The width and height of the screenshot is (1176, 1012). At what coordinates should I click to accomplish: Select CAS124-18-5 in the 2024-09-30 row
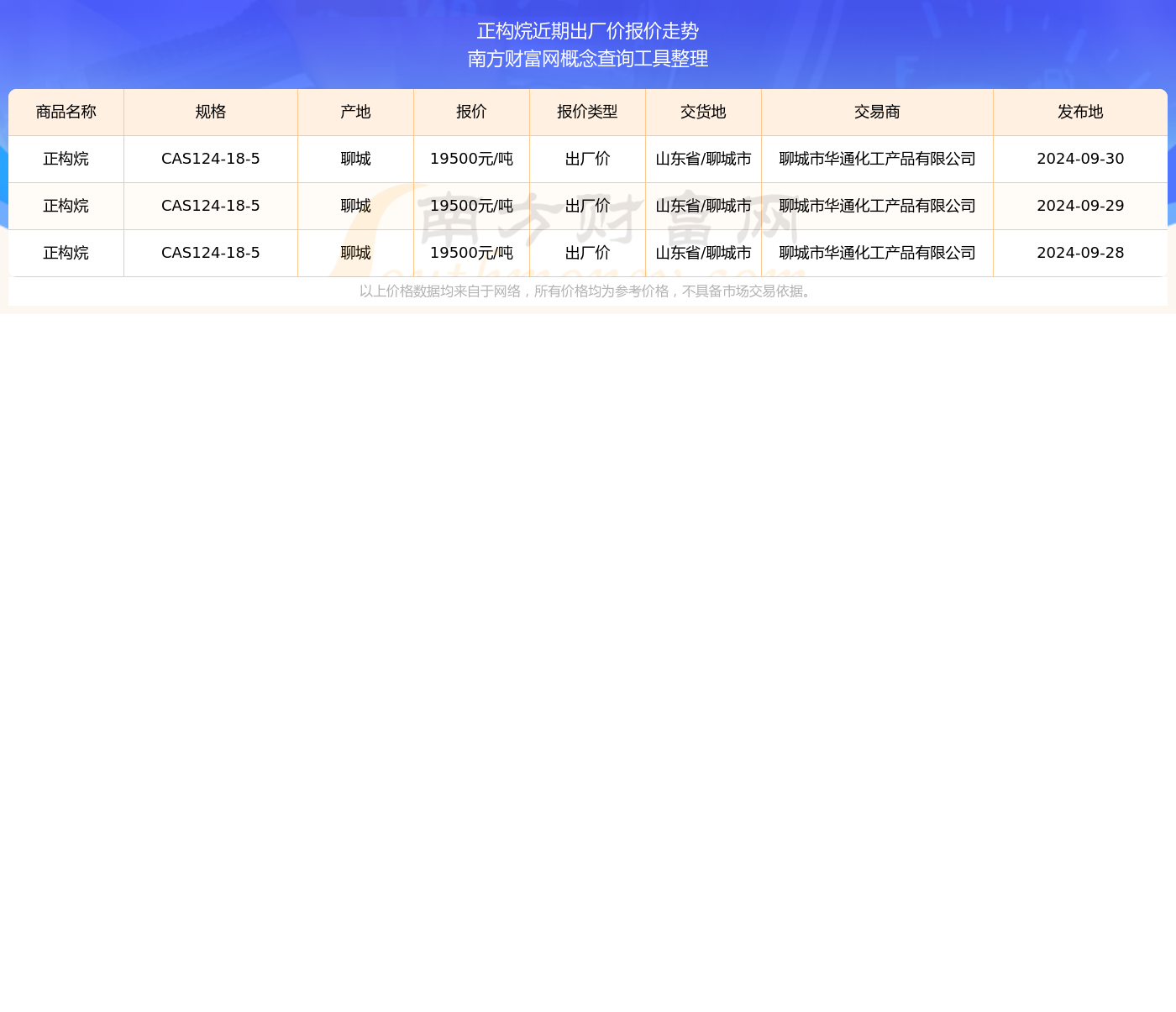tap(211, 160)
